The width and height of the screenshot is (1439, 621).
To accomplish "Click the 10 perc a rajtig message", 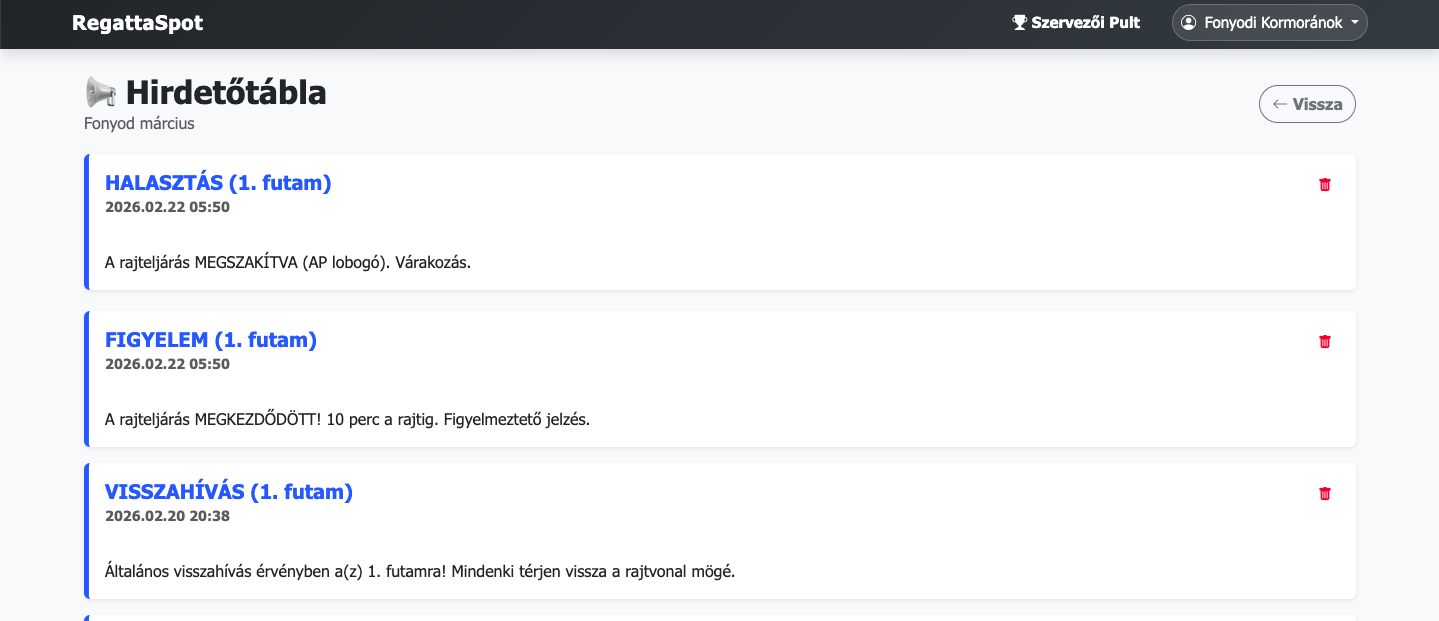I will (x=347, y=420).
